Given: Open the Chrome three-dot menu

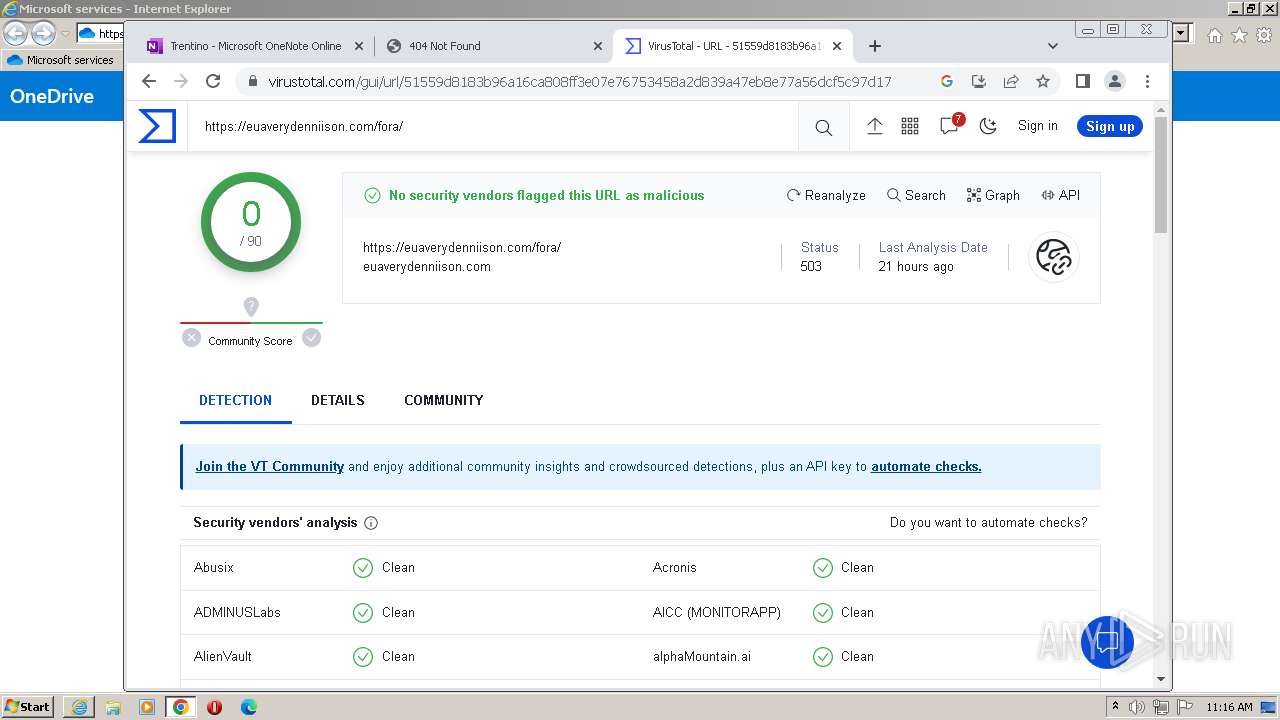Looking at the screenshot, I should point(1147,81).
